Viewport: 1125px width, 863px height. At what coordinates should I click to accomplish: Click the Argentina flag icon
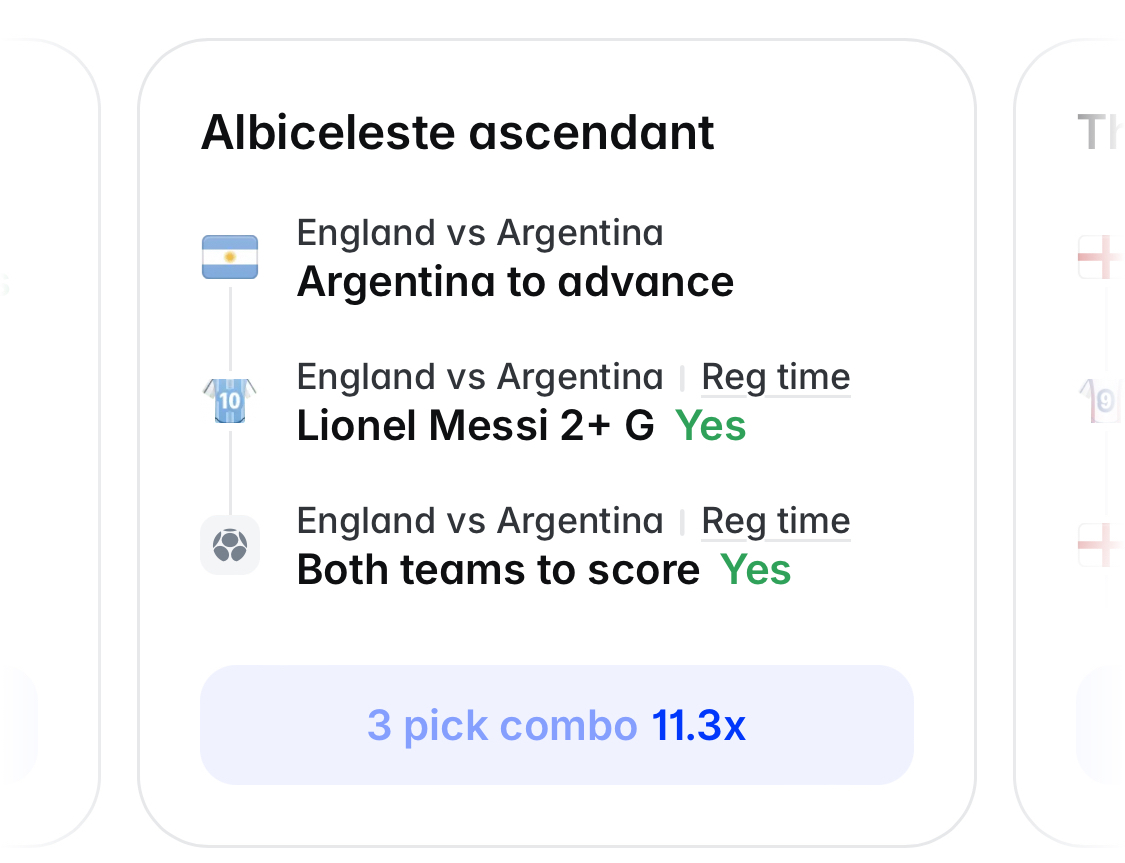click(x=230, y=257)
